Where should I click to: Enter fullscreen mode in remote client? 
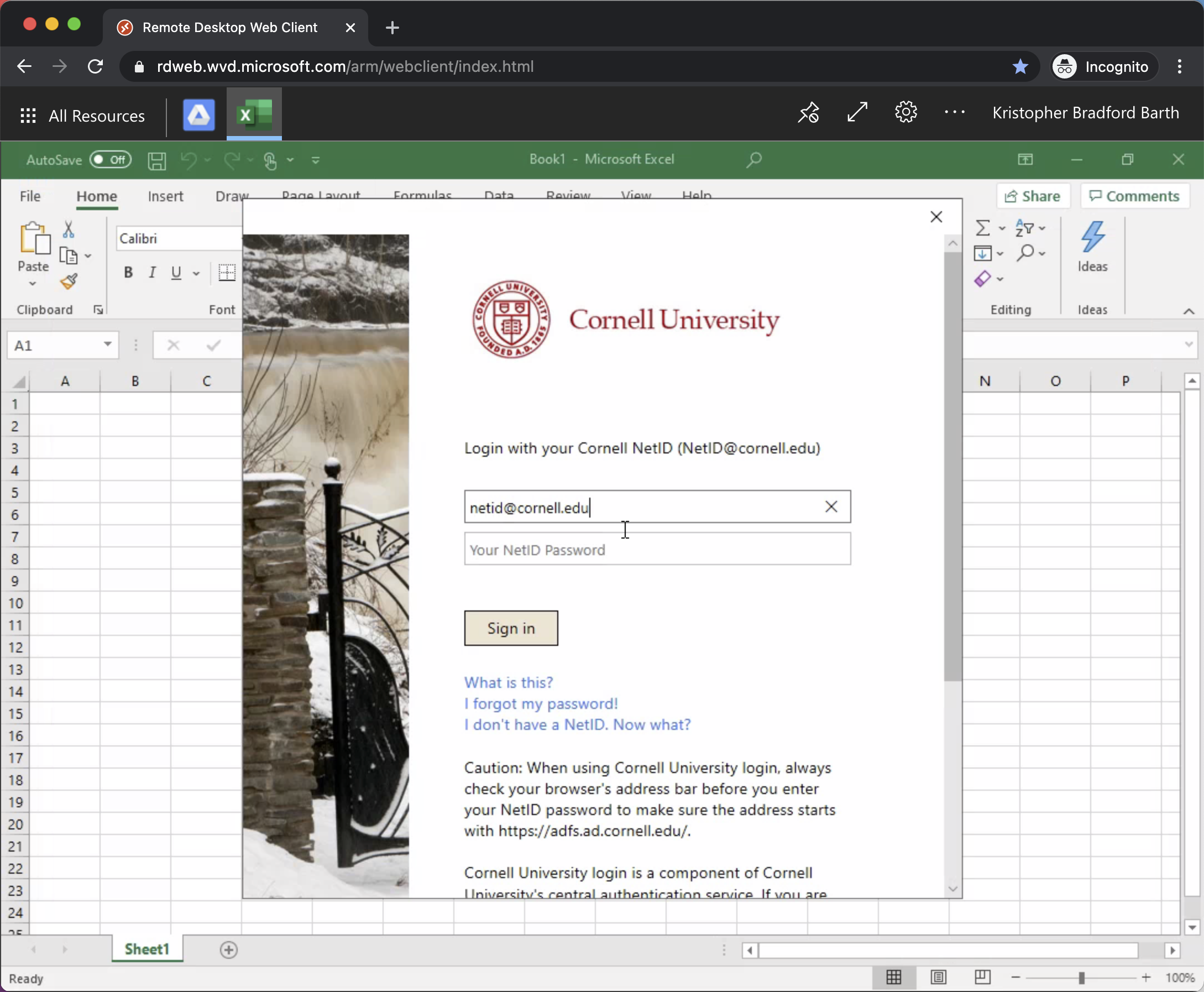tap(857, 112)
